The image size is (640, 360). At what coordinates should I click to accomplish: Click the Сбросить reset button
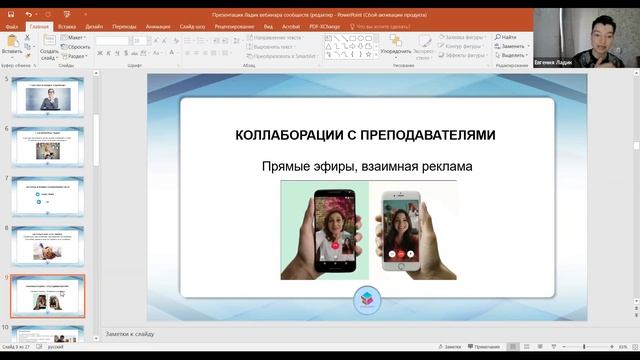tap(76, 47)
